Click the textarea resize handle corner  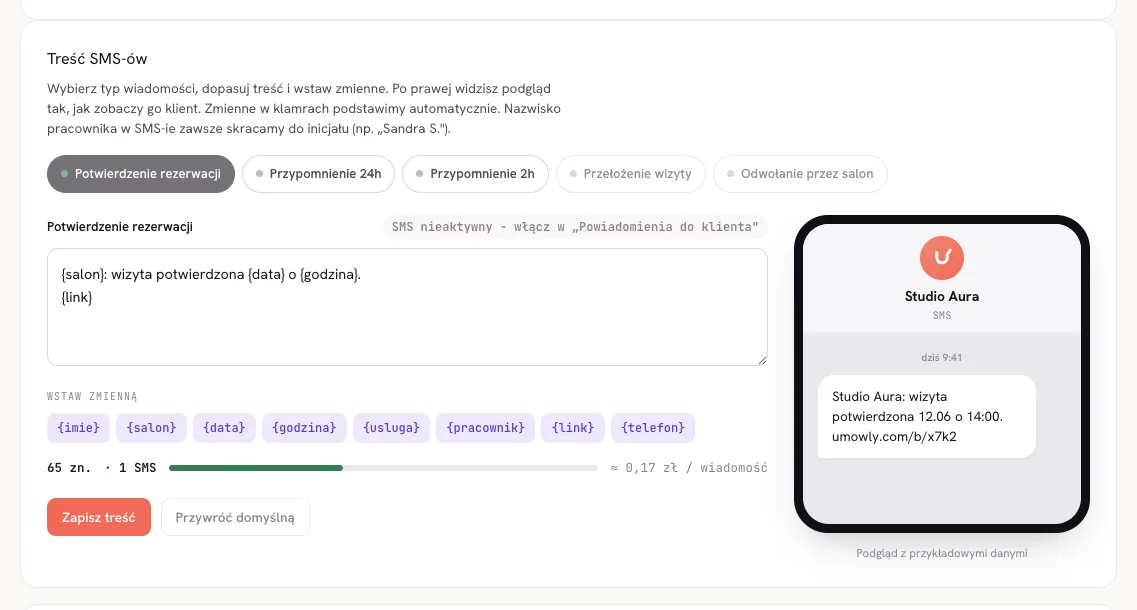pos(762,360)
